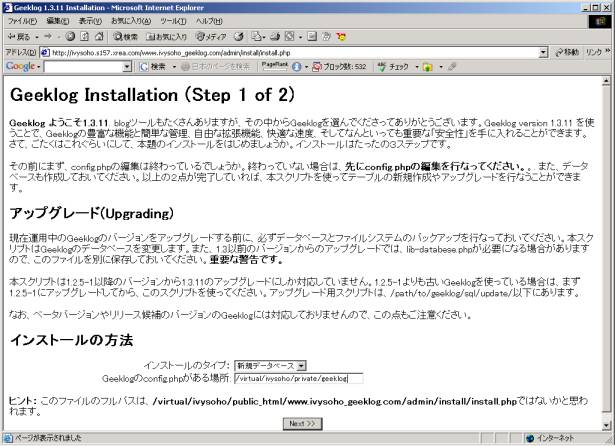The width and height of the screenshot is (615, 446).
Task: Click the page scrollbar down arrow
Action: coord(606,425)
